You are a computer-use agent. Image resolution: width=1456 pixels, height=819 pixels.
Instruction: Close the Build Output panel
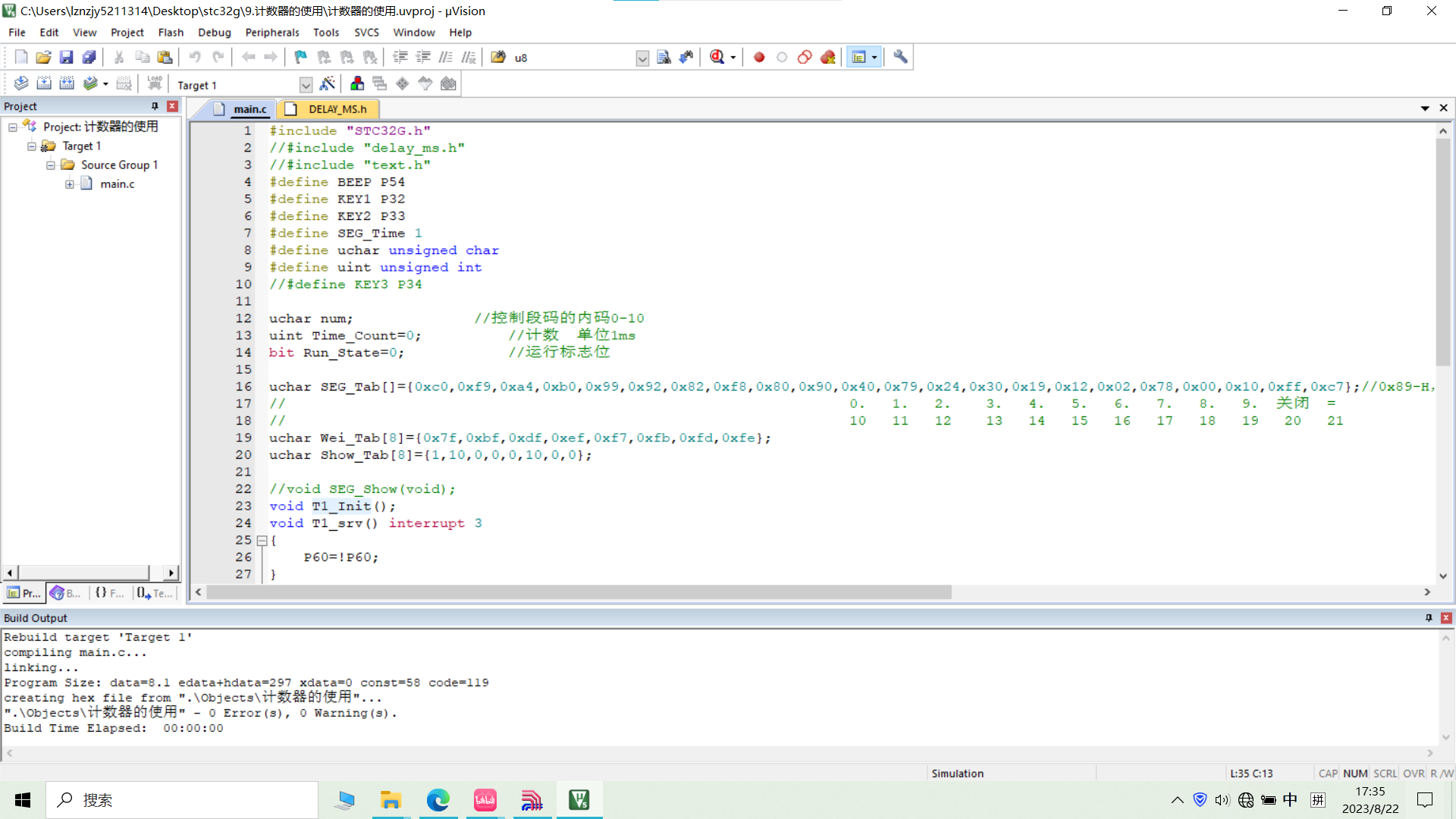(x=1446, y=618)
